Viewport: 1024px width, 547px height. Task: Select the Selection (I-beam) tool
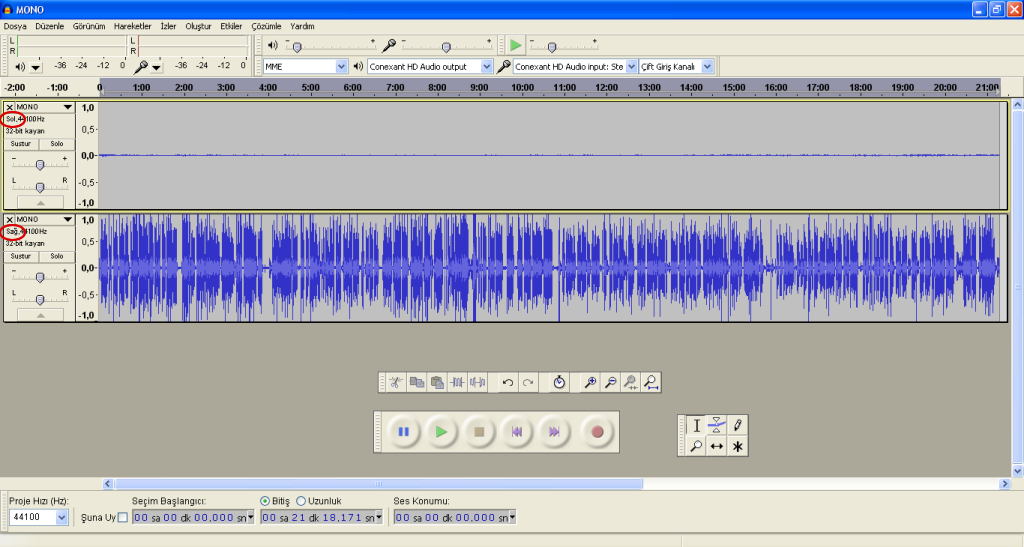pos(696,426)
